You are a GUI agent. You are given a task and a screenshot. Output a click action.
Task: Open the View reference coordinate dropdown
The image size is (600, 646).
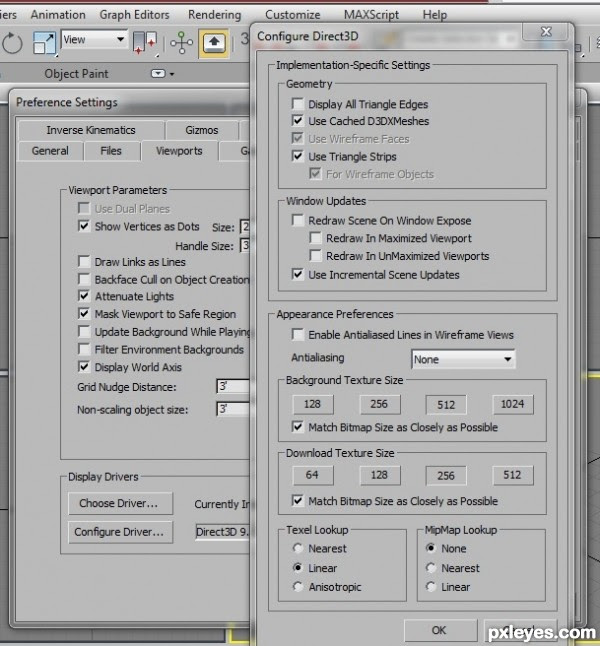[94, 40]
